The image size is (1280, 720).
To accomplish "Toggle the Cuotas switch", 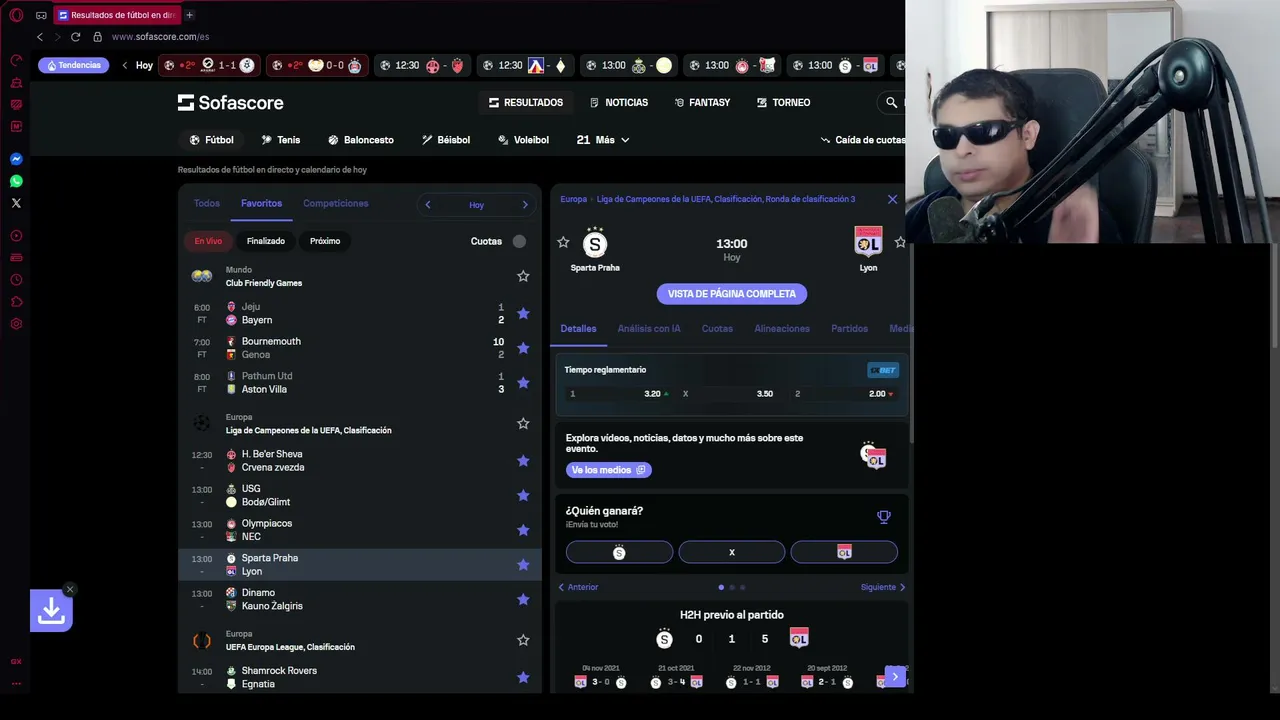I will click(519, 241).
